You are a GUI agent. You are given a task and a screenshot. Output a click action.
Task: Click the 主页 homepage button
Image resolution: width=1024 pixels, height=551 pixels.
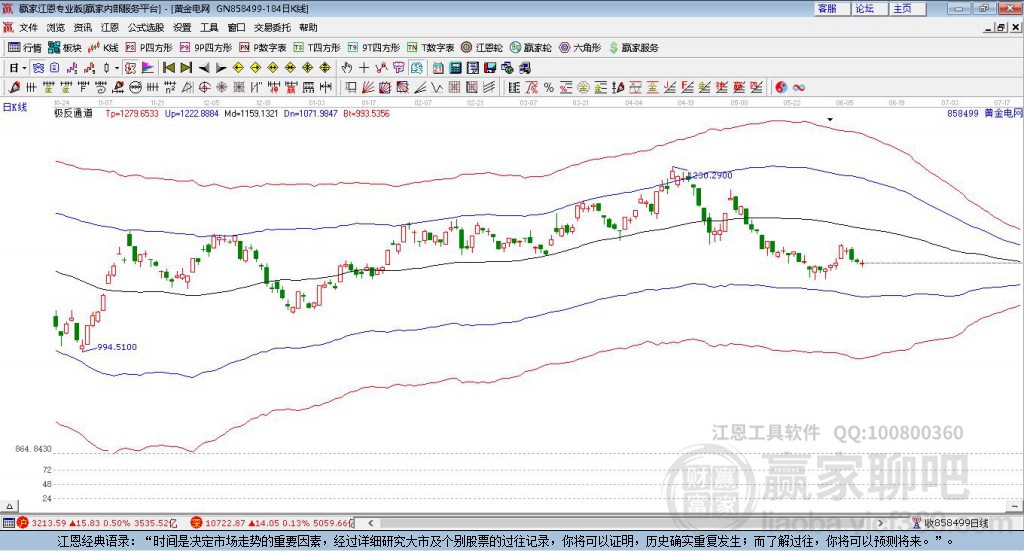[x=908, y=8]
